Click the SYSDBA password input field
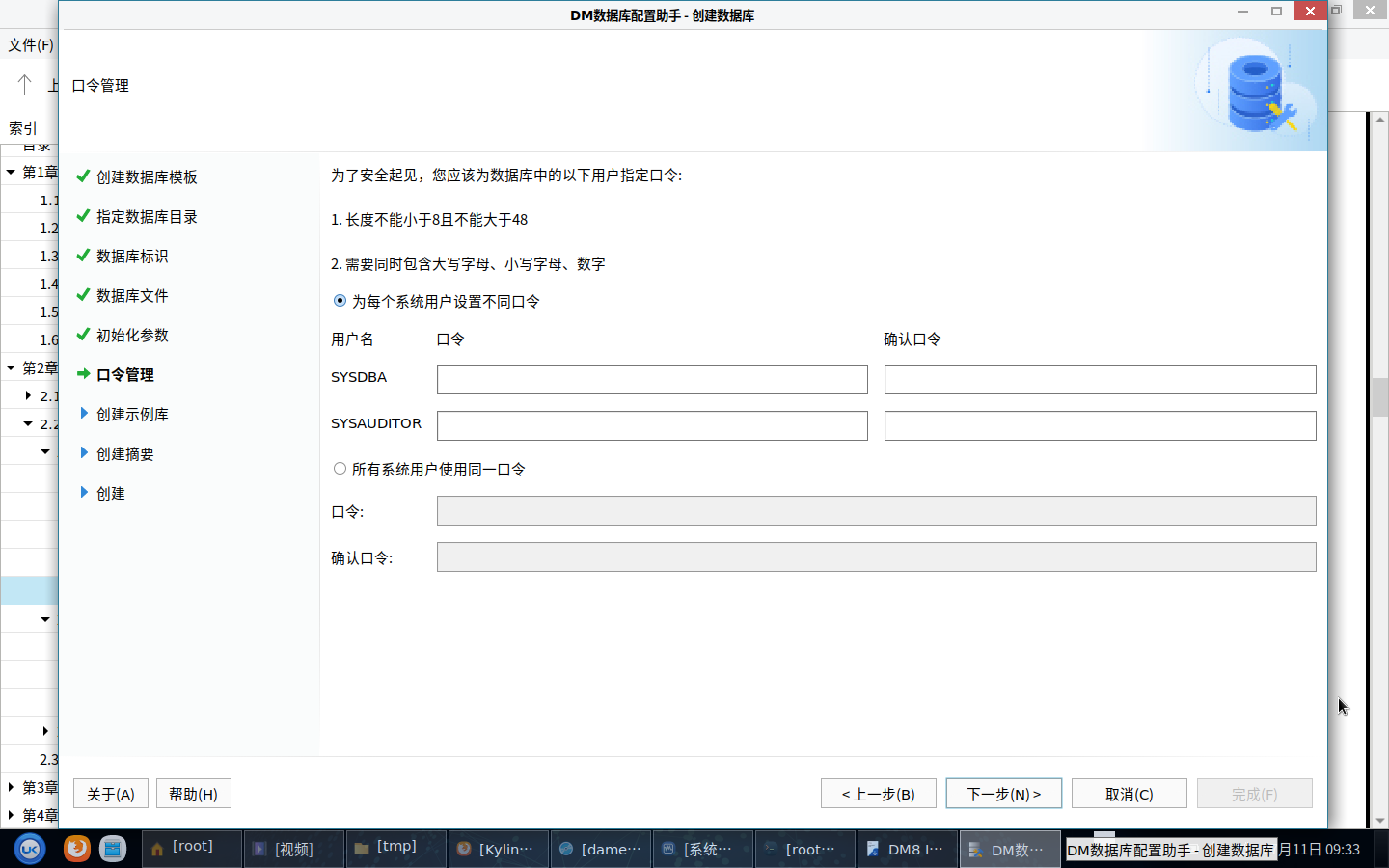 tap(652, 379)
